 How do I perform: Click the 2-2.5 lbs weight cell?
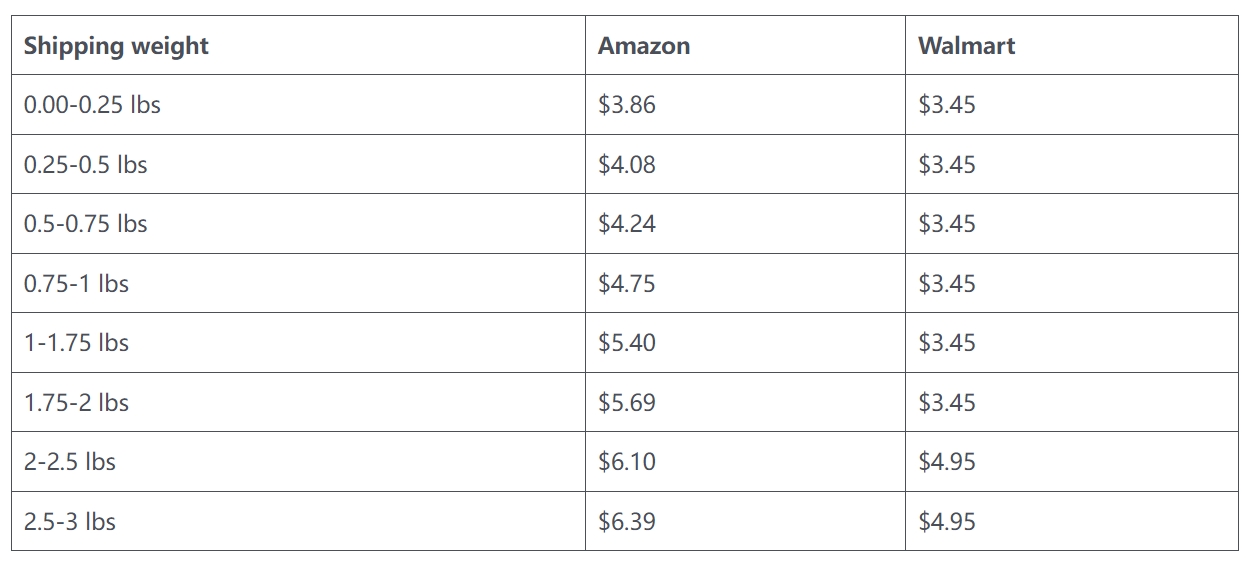tap(298, 461)
